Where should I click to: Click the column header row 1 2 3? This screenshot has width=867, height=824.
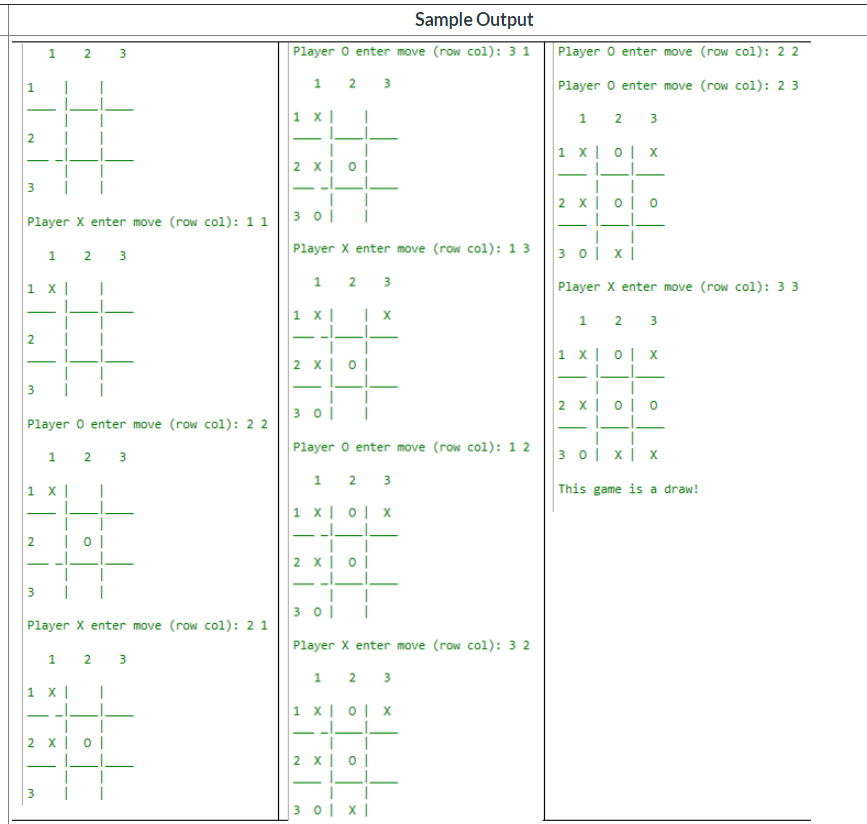click(x=87, y=53)
